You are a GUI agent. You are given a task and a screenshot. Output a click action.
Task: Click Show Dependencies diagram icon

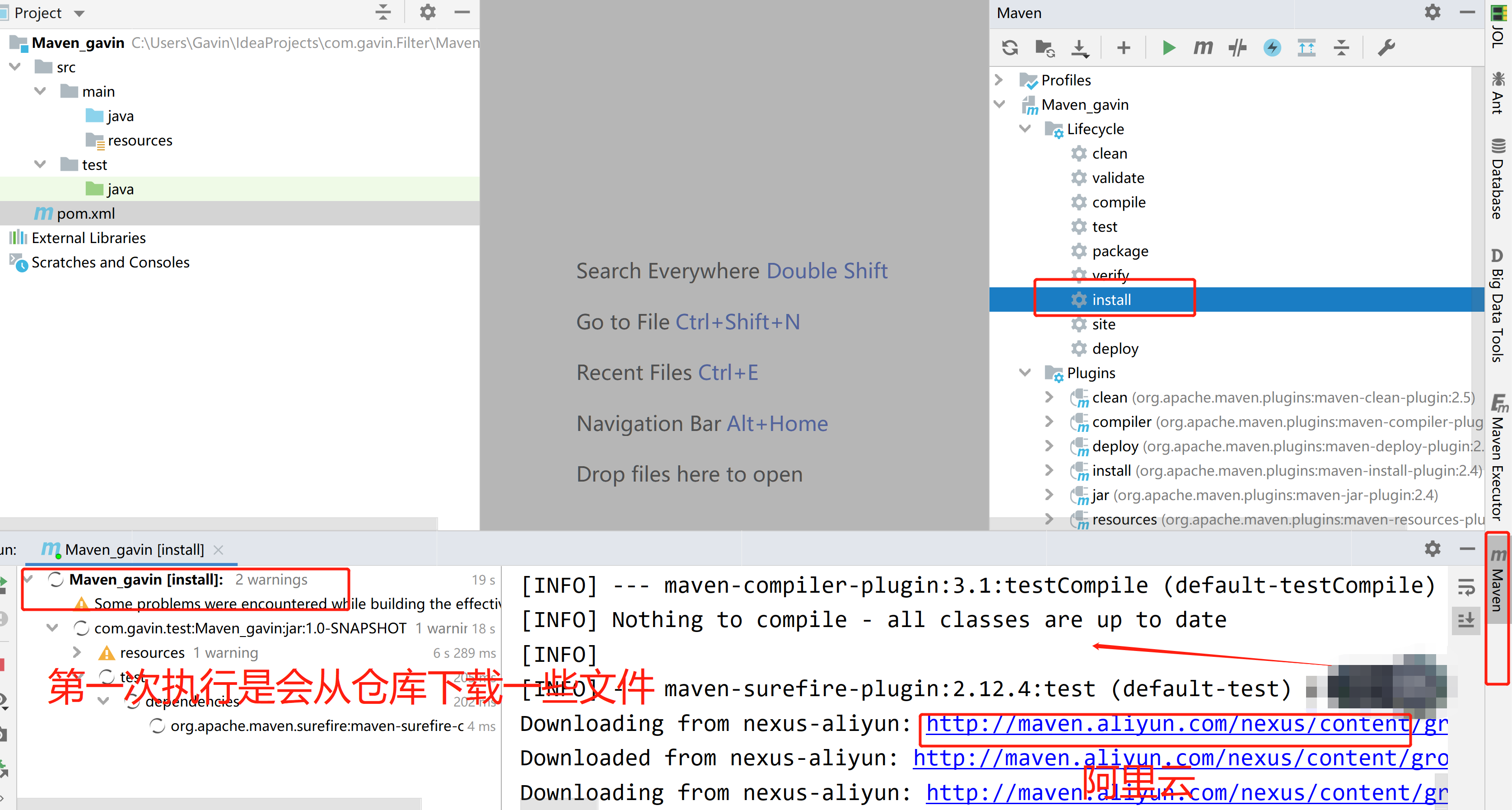pos(1307,47)
